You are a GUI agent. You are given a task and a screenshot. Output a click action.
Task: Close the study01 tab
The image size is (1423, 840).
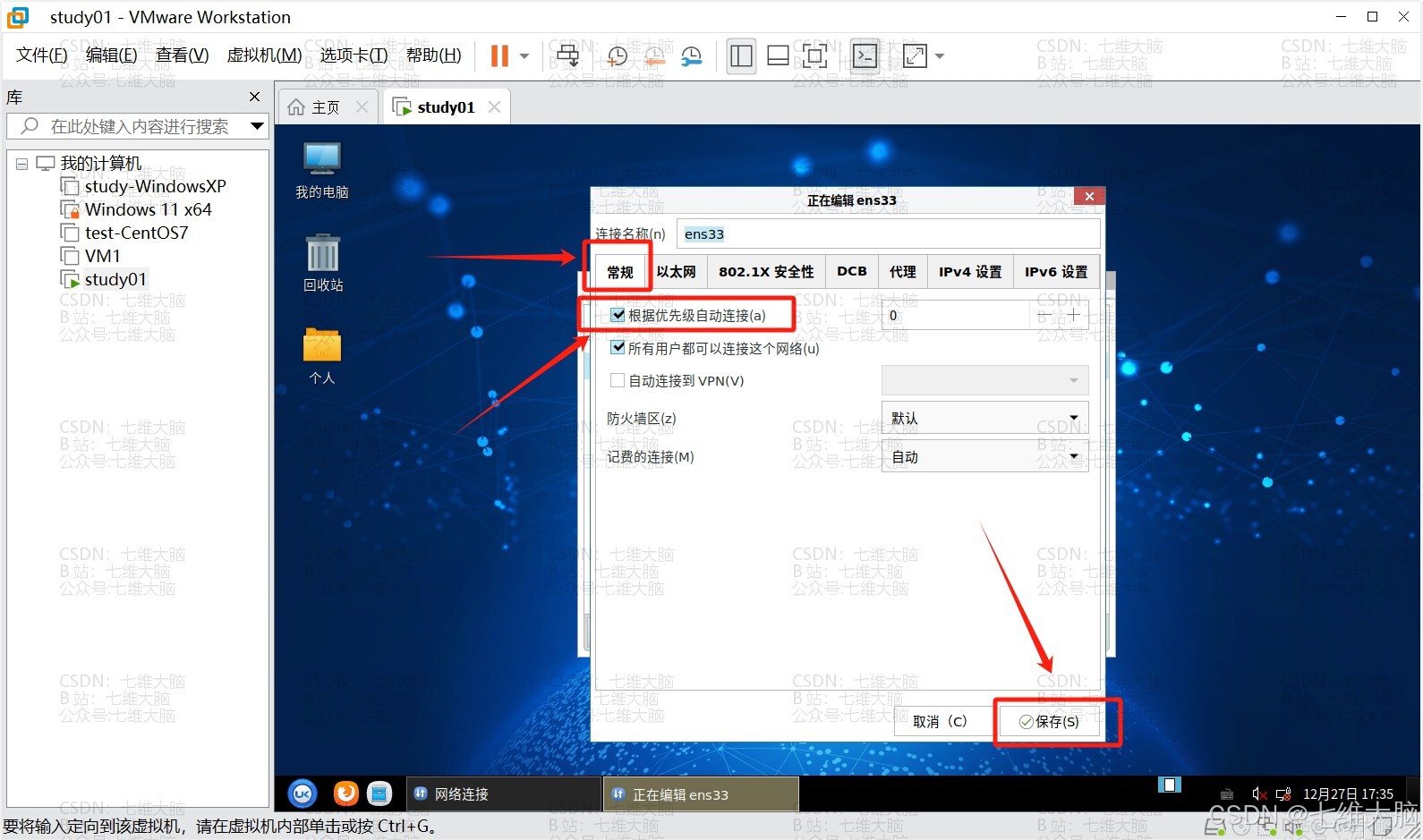(x=494, y=107)
